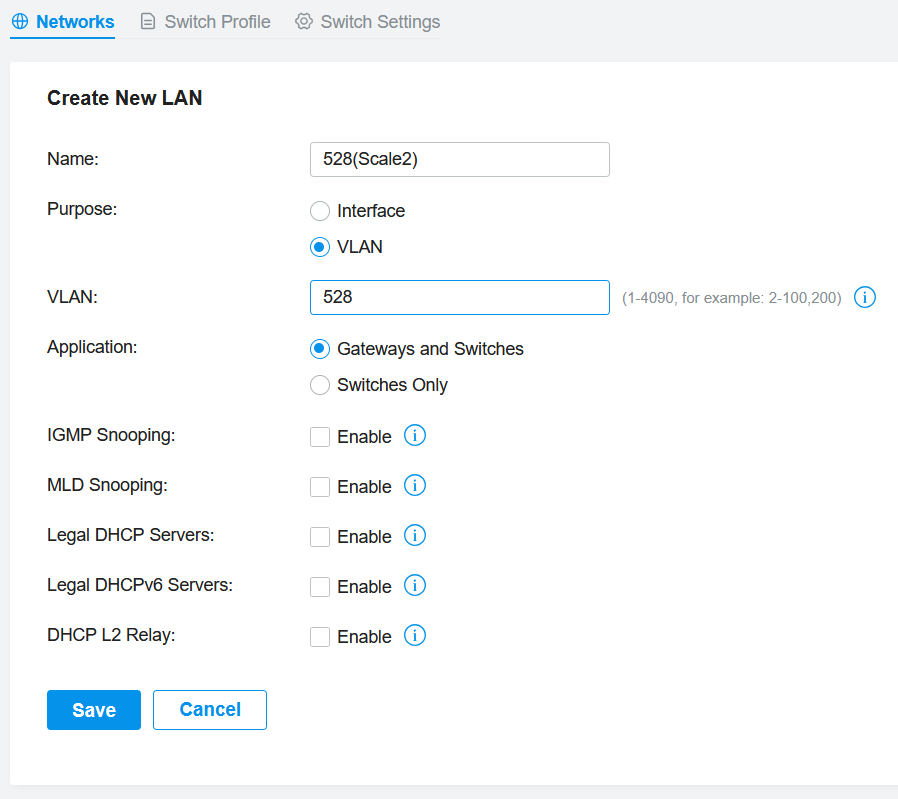Image resolution: width=898 pixels, height=799 pixels.
Task: Click MLD Snooping info icon
Action: coord(415,485)
